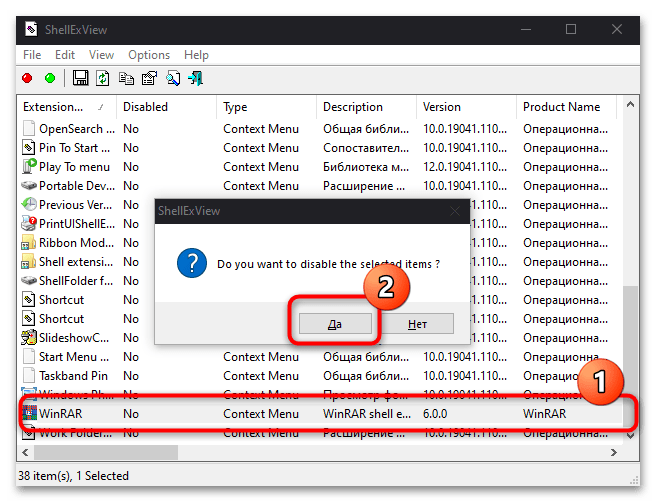Click Context Menu type in Taskband Pin row

click(x=261, y=376)
